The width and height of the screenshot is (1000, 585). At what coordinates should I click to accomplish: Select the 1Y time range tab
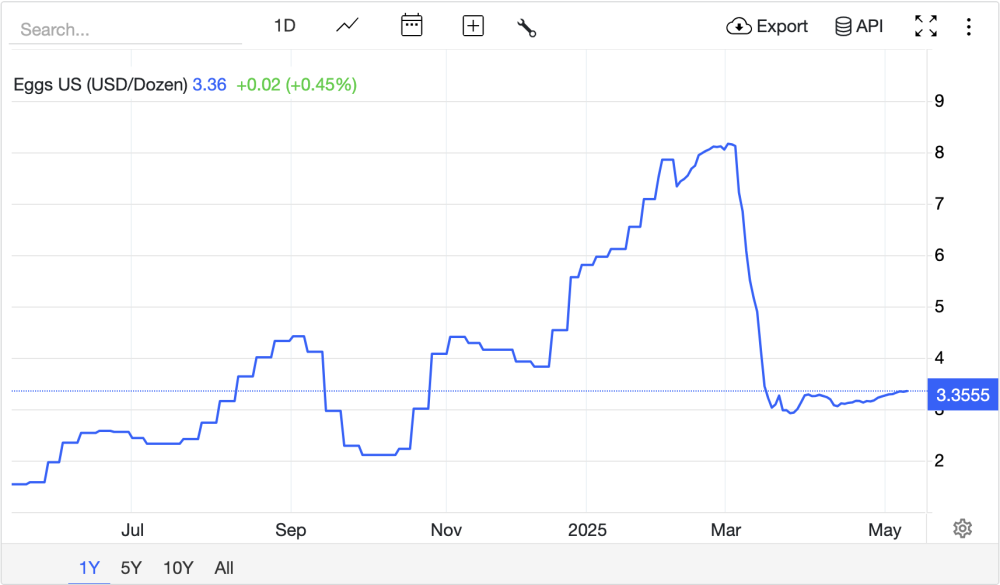(89, 568)
